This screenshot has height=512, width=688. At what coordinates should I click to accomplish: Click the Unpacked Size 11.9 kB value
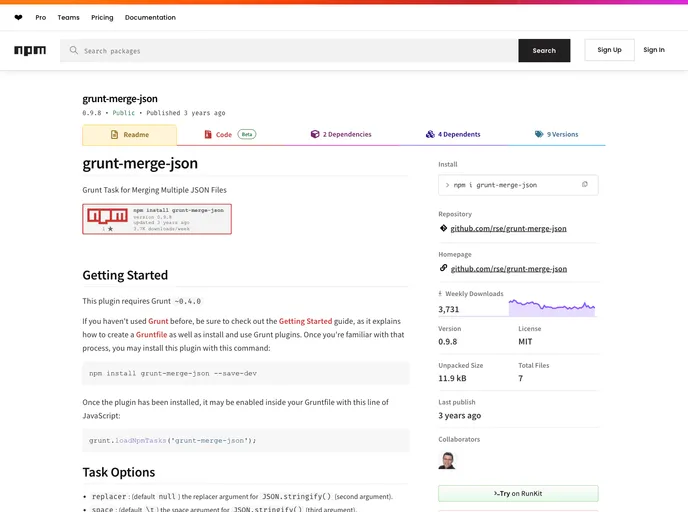[452, 378]
